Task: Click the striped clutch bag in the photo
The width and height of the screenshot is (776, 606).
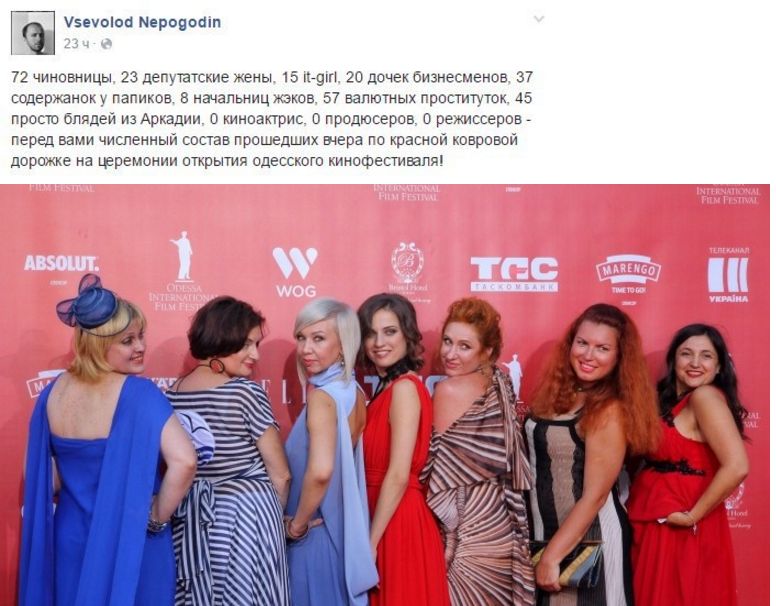Action: (x=566, y=563)
